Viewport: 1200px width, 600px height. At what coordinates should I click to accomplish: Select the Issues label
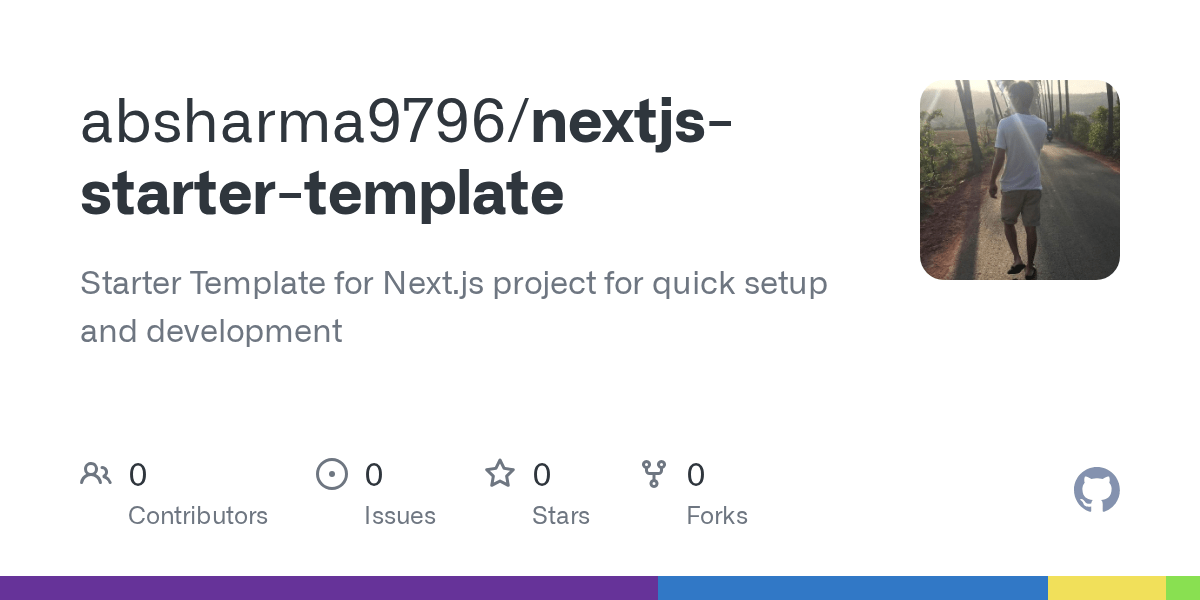click(x=400, y=516)
